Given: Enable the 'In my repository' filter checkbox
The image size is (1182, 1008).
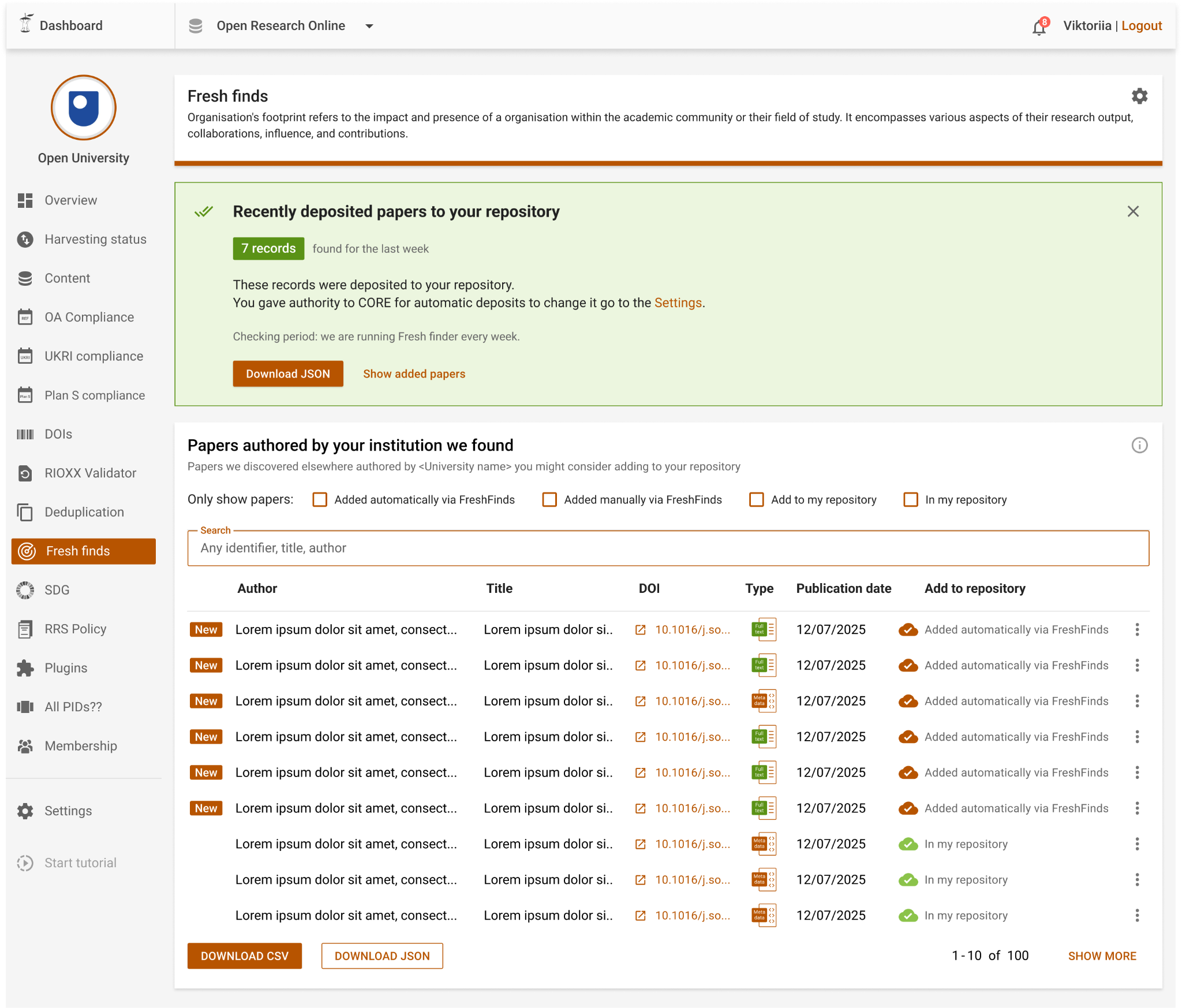Looking at the screenshot, I should (x=910, y=499).
